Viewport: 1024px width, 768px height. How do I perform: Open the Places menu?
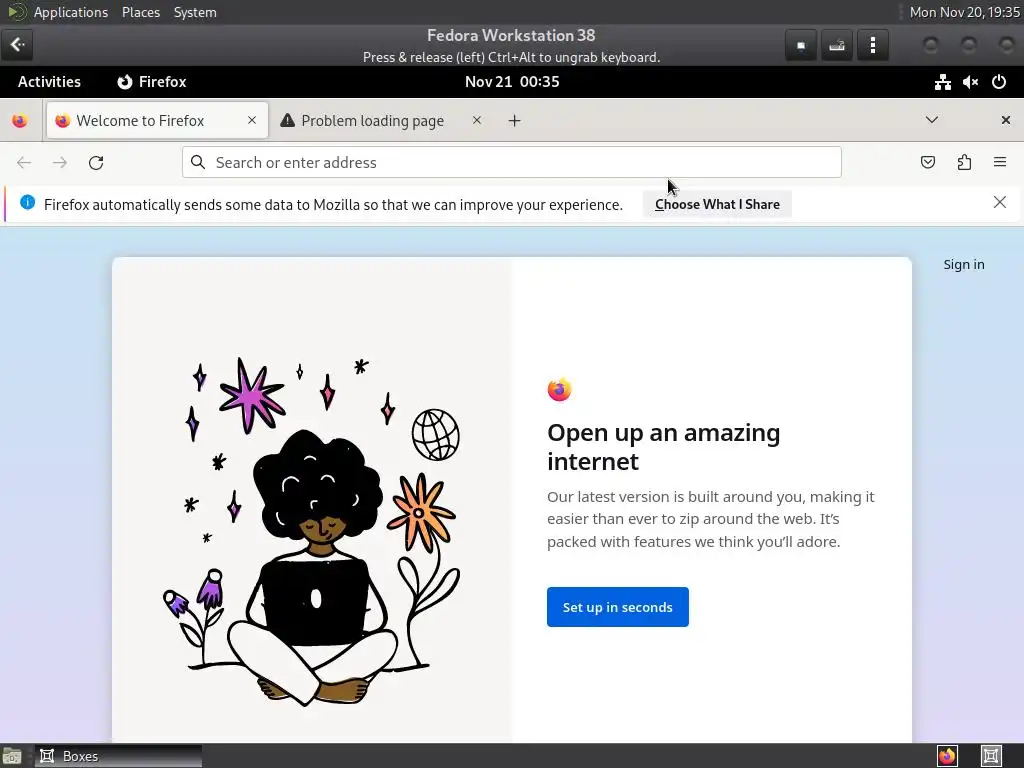[141, 12]
